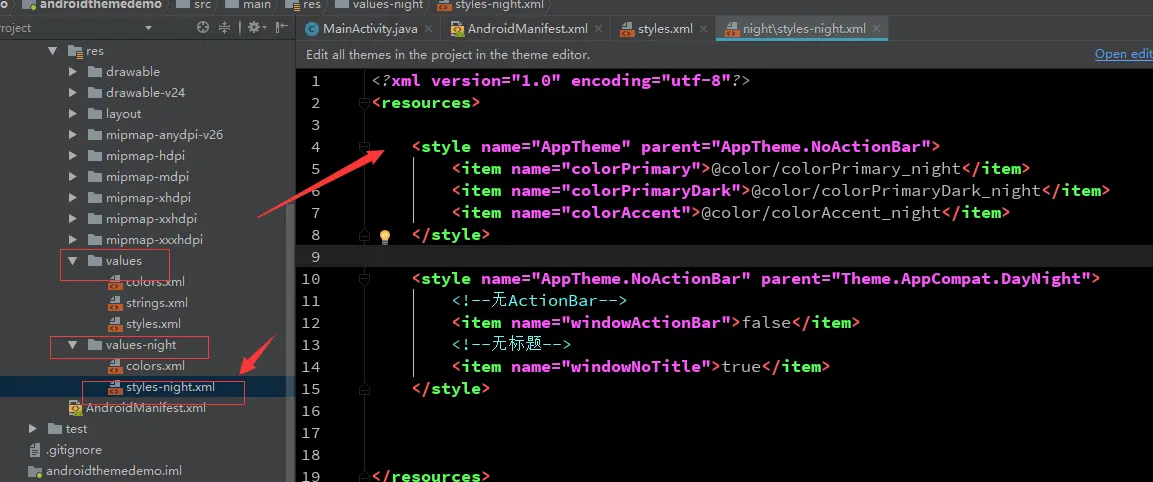Open the Project view dropdown

pyautogui.click(x=149, y=28)
